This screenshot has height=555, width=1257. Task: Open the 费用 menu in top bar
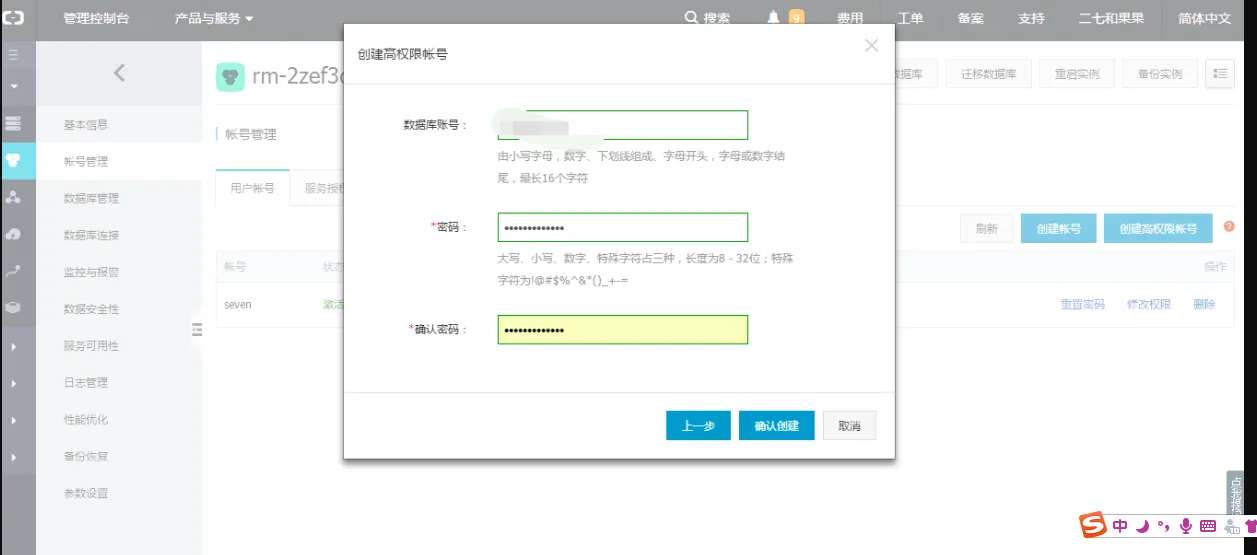point(850,18)
